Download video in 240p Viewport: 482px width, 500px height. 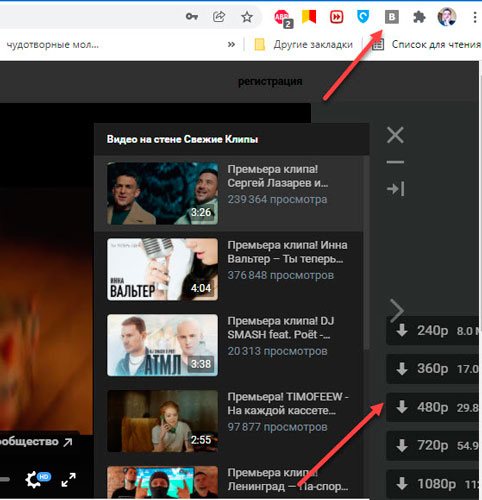pyautogui.click(x=434, y=331)
